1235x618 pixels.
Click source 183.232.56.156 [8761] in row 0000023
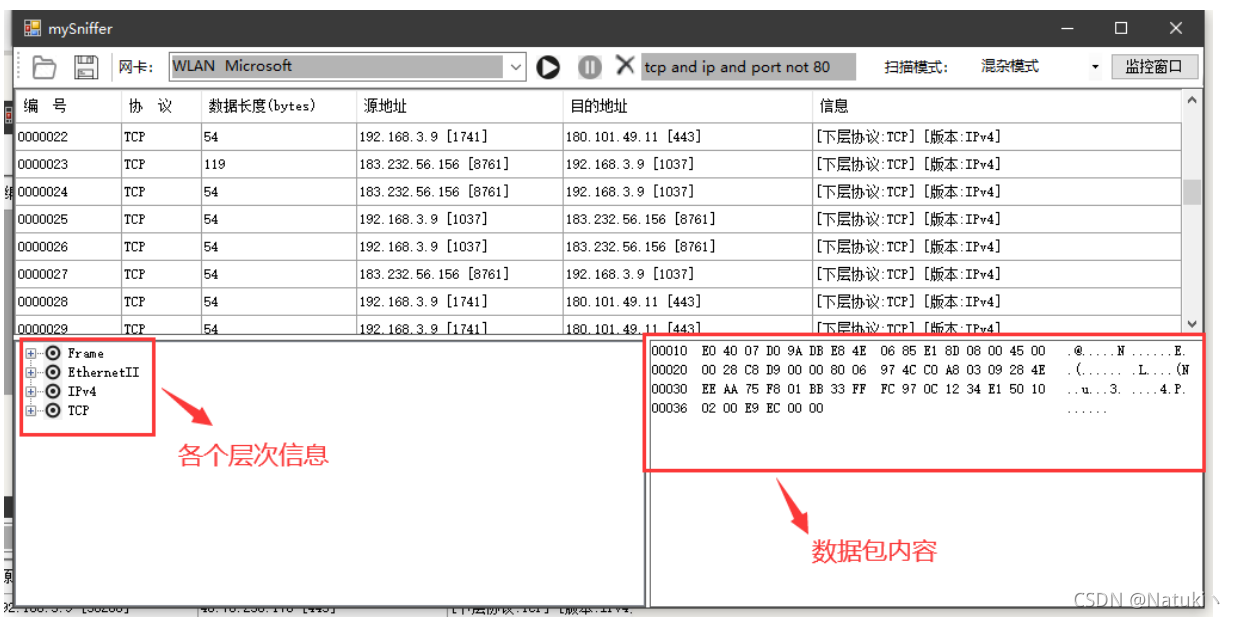pos(459,164)
